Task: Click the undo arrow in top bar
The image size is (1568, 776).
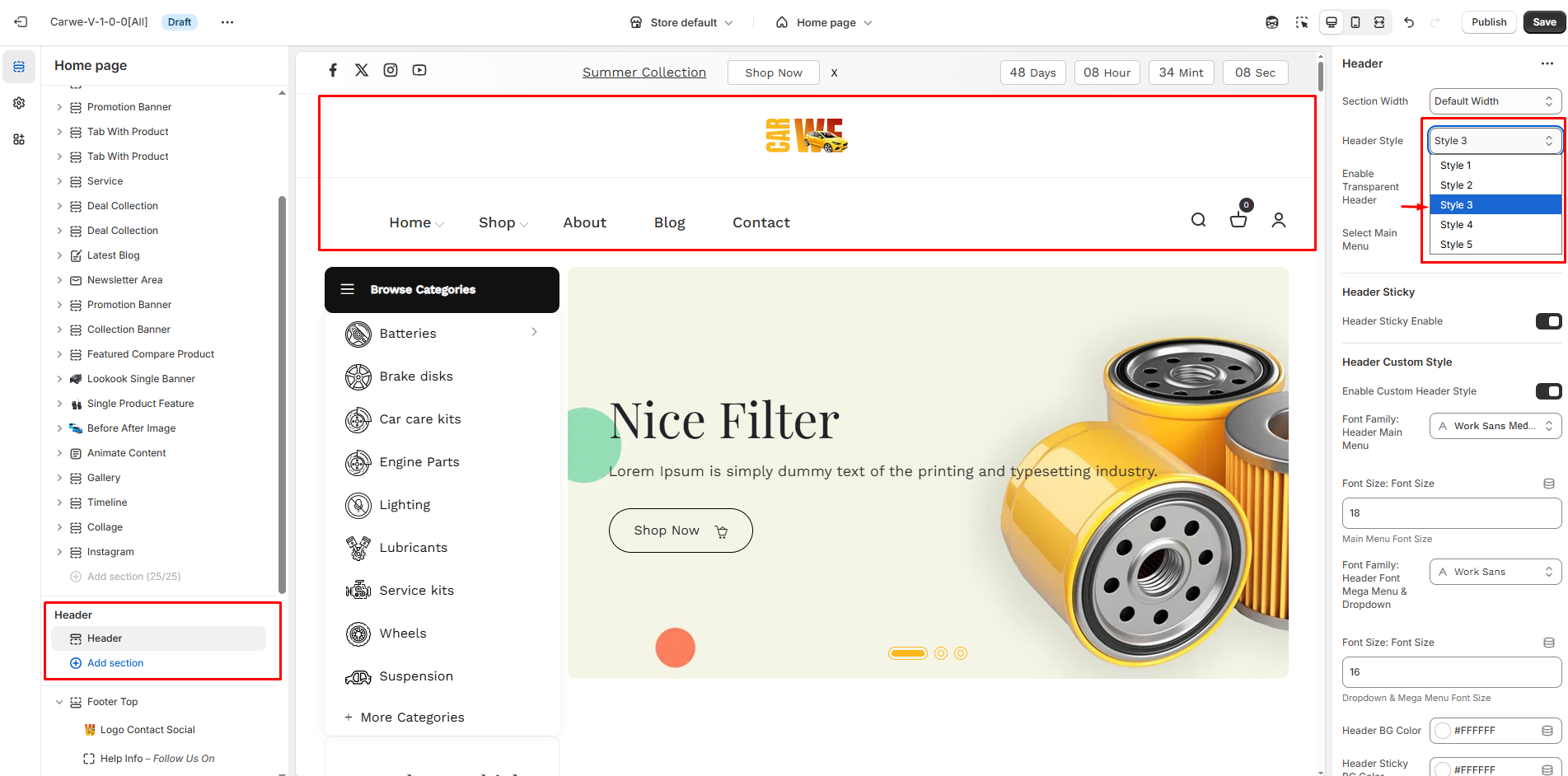Action: pyautogui.click(x=1409, y=22)
